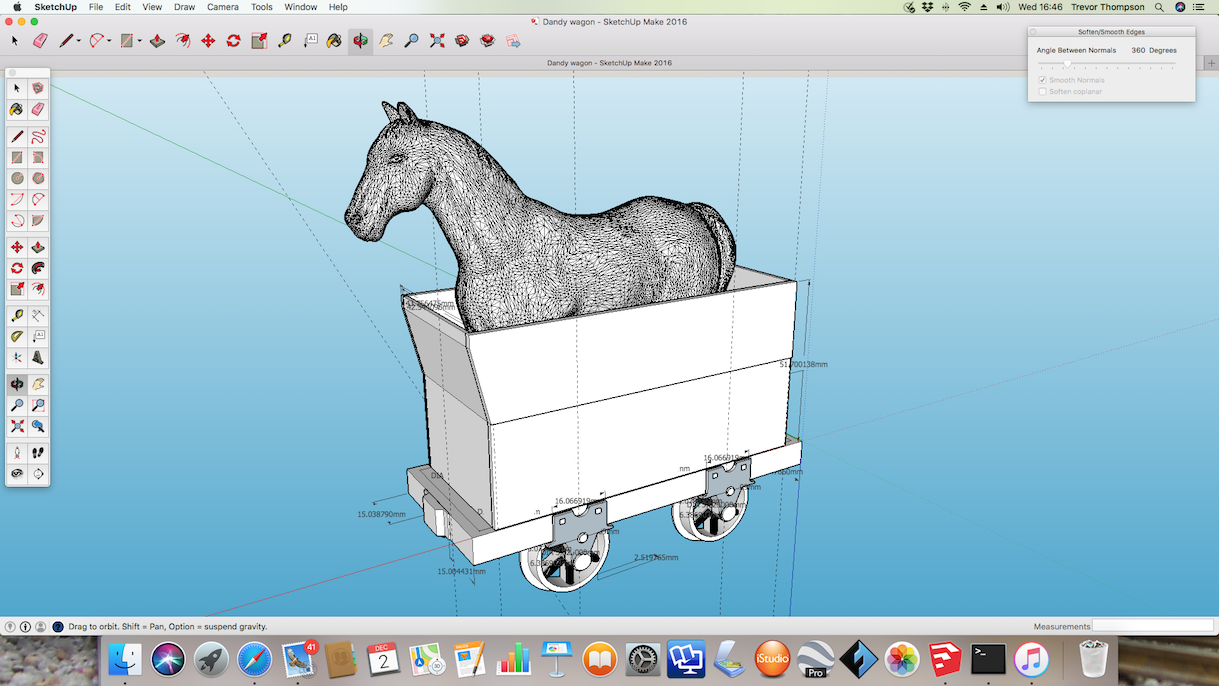Select the Rotated Rectangle tool in the side palette
This screenshot has width=1219, height=686.
tap(38, 157)
